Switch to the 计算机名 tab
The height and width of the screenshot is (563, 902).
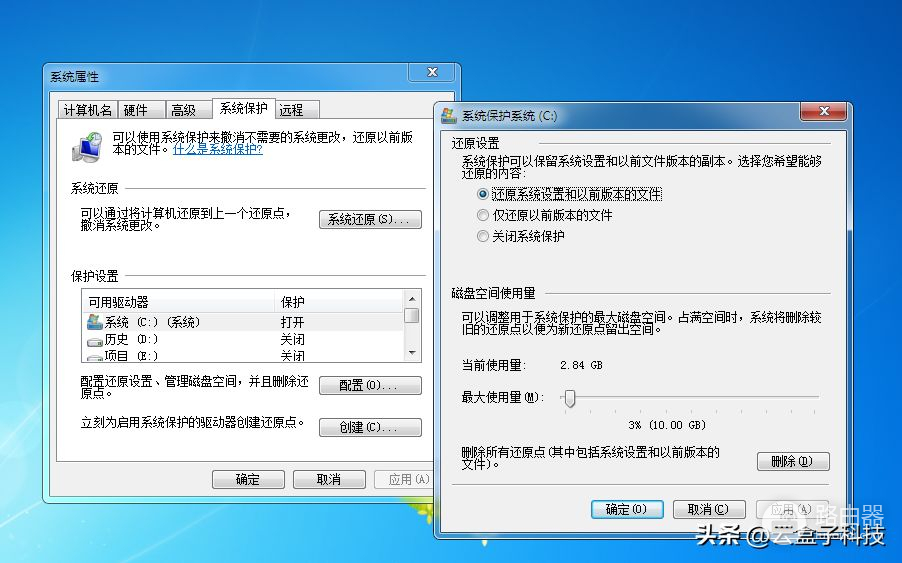87,110
